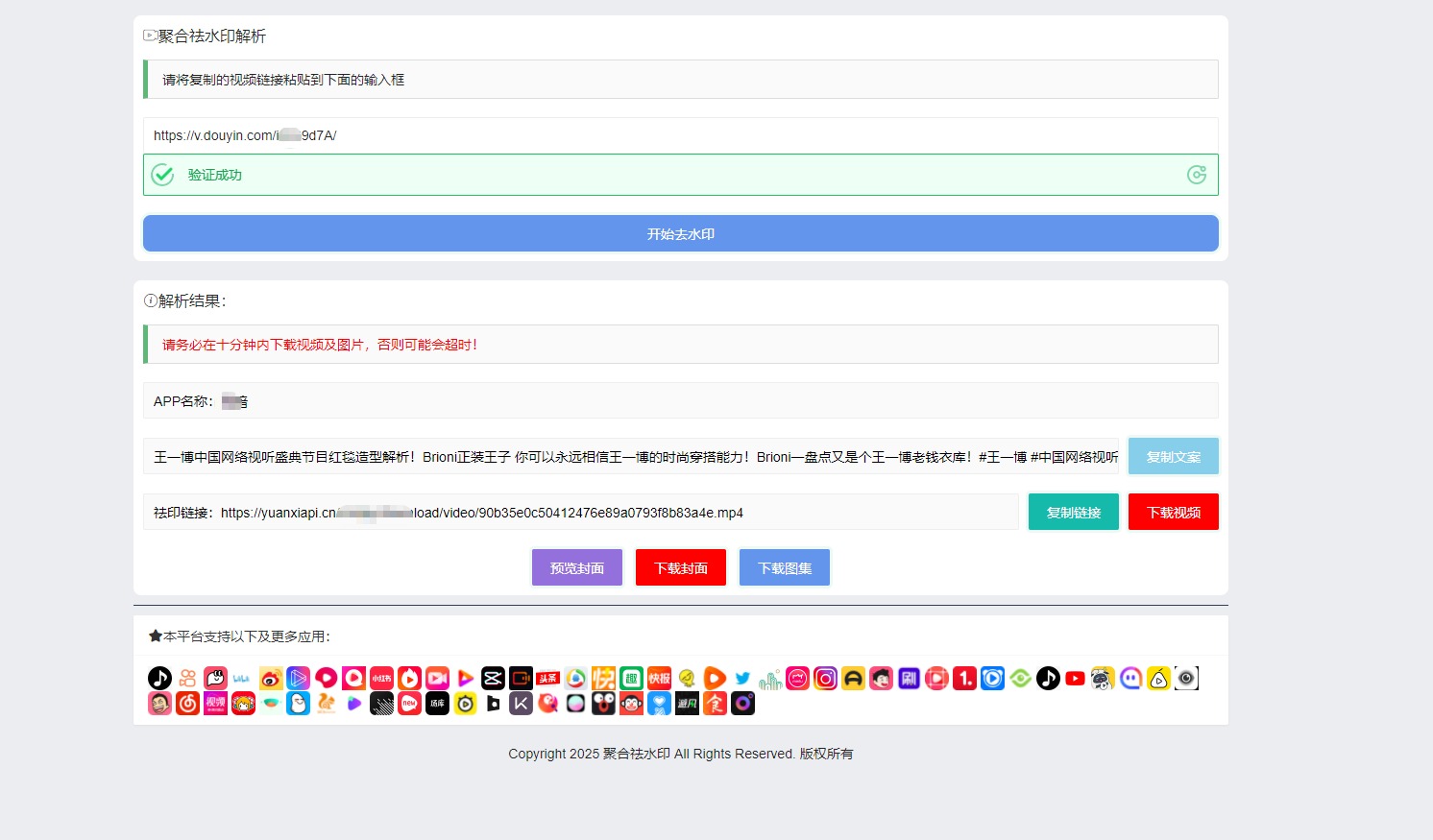
Task: Select the Douyin music-note icon
Action: [159, 678]
